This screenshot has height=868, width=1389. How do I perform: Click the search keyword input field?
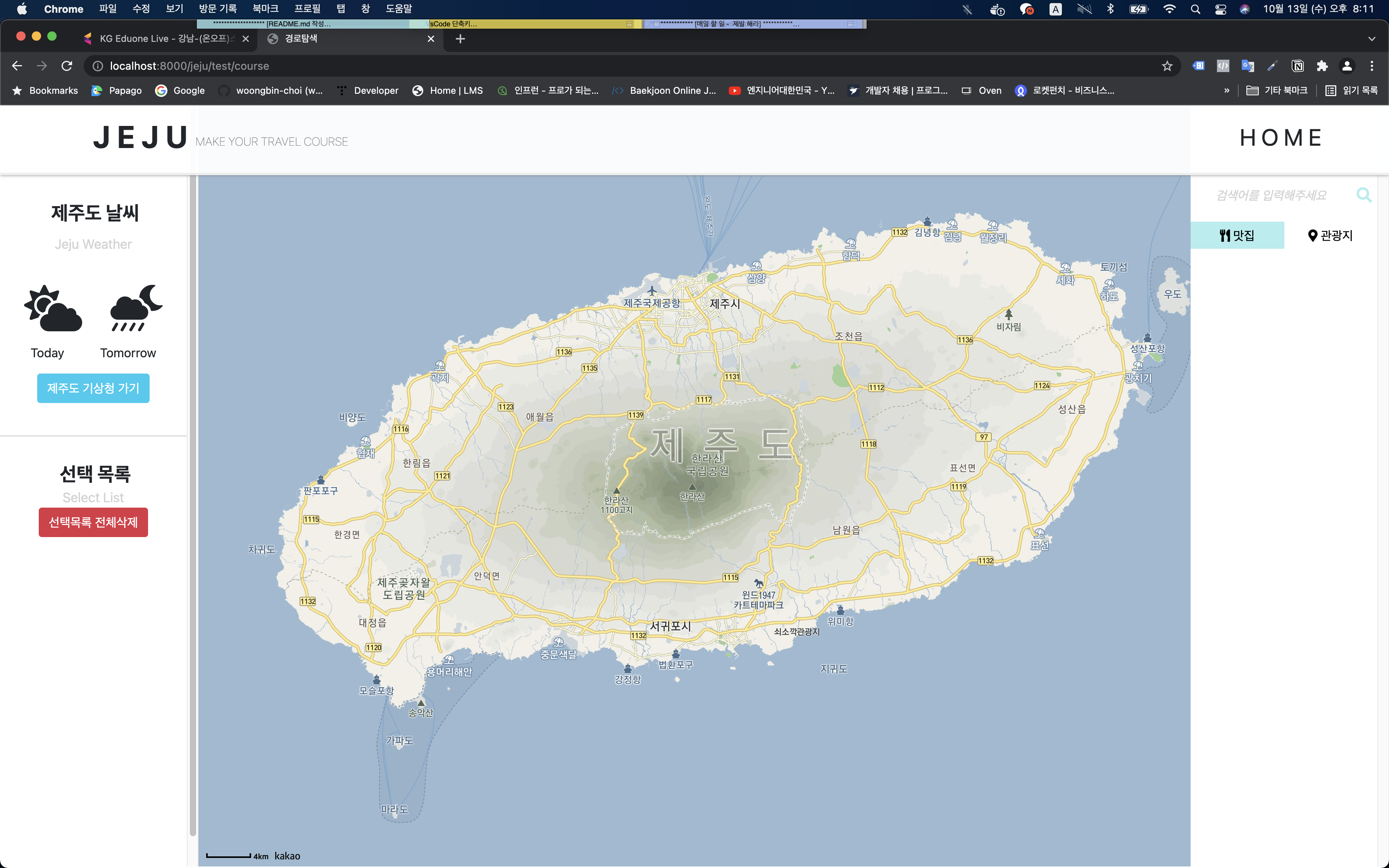coord(1271,195)
